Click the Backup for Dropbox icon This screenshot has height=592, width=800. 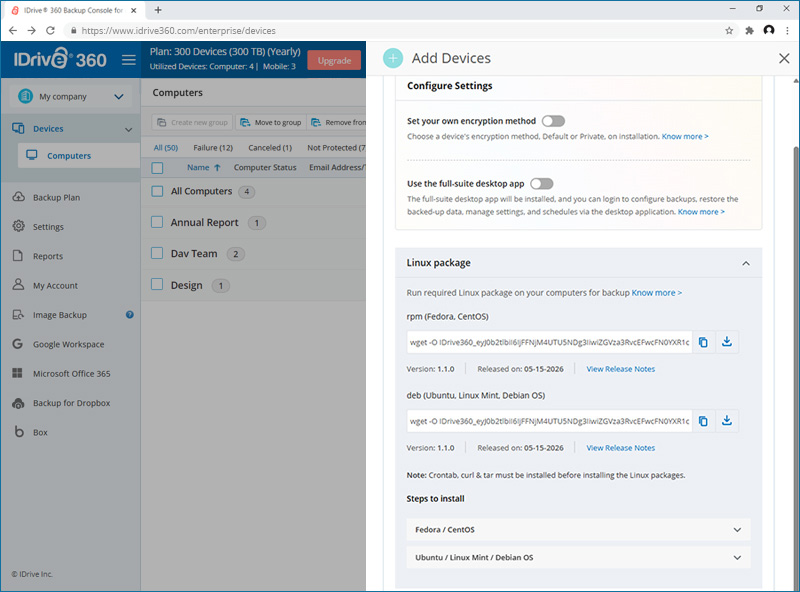pyautogui.click(x=18, y=403)
